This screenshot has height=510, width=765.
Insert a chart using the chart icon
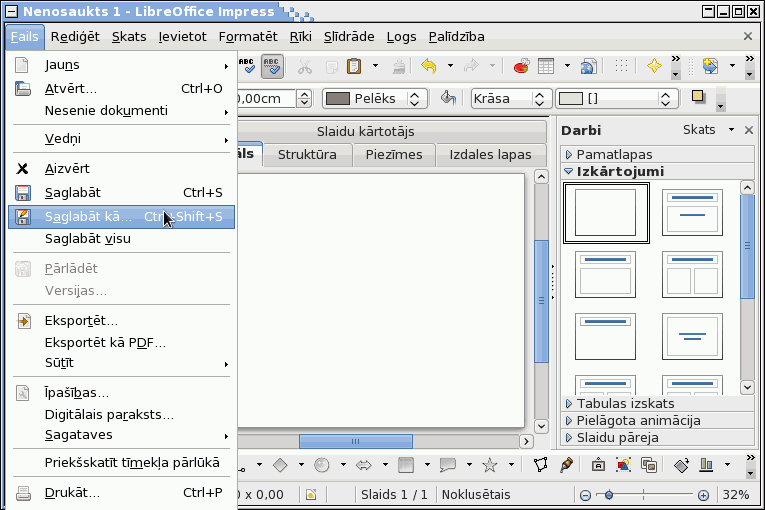click(521, 65)
